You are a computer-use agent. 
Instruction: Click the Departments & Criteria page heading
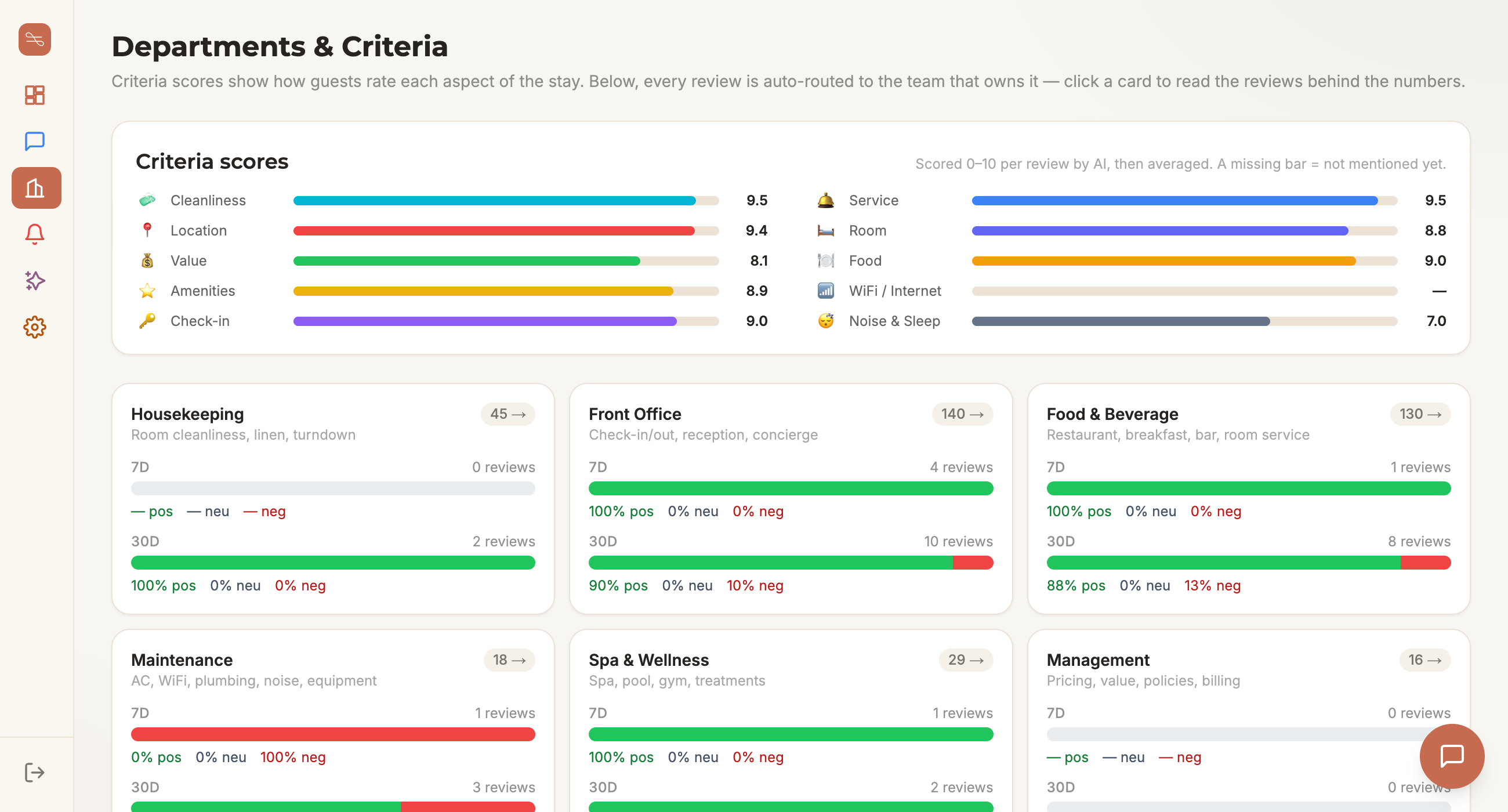[280, 46]
